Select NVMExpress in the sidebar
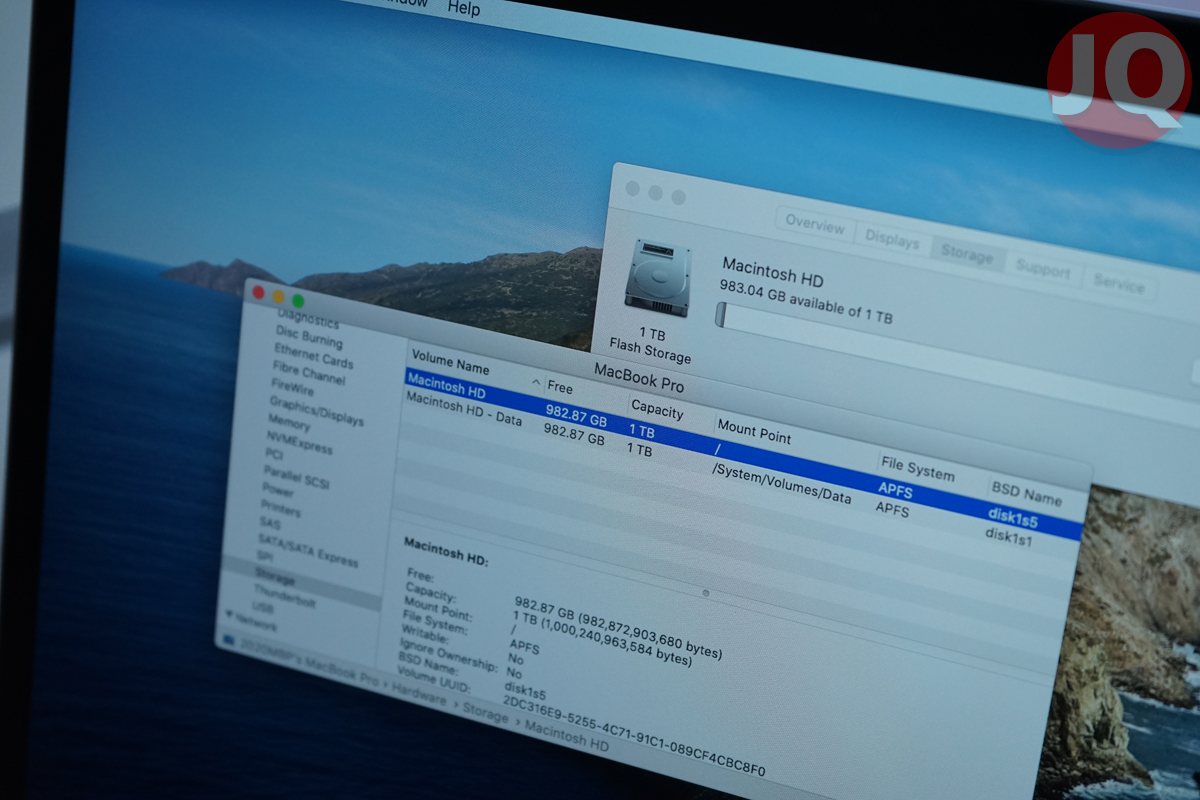This screenshot has height=800, width=1200. point(298,443)
